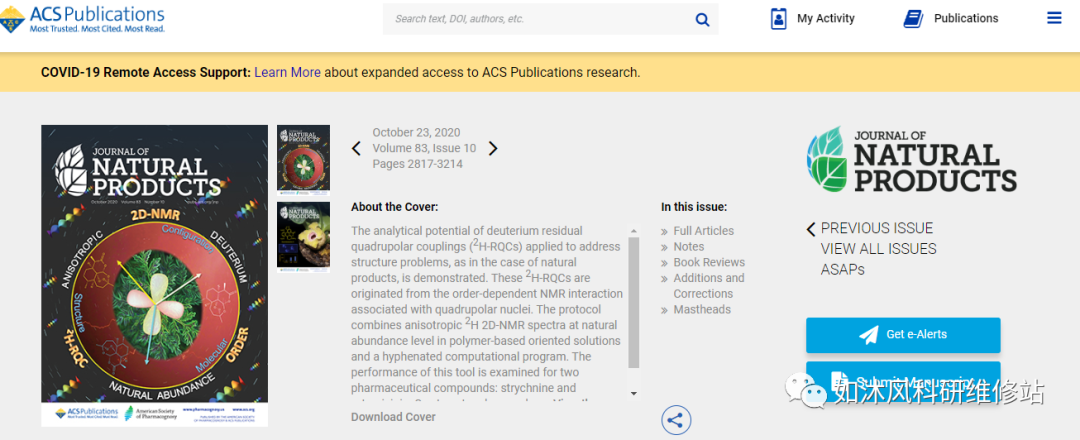Image resolution: width=1080 pixels, height=440 pixels.
Task: Open the My Activity menu label
Action: click(x=825, y=19)
